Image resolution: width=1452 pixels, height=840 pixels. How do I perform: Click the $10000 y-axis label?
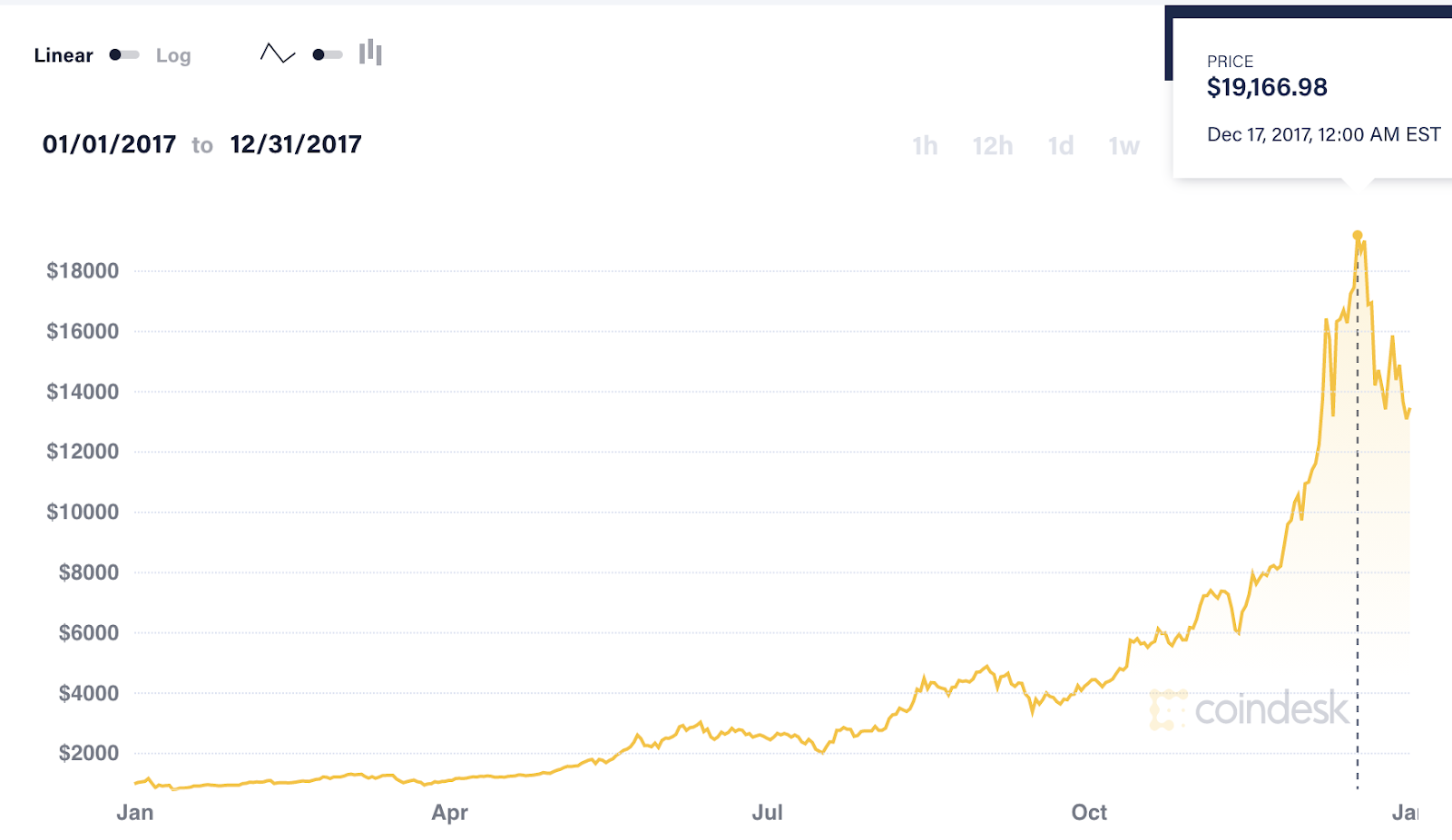(83, 512)
